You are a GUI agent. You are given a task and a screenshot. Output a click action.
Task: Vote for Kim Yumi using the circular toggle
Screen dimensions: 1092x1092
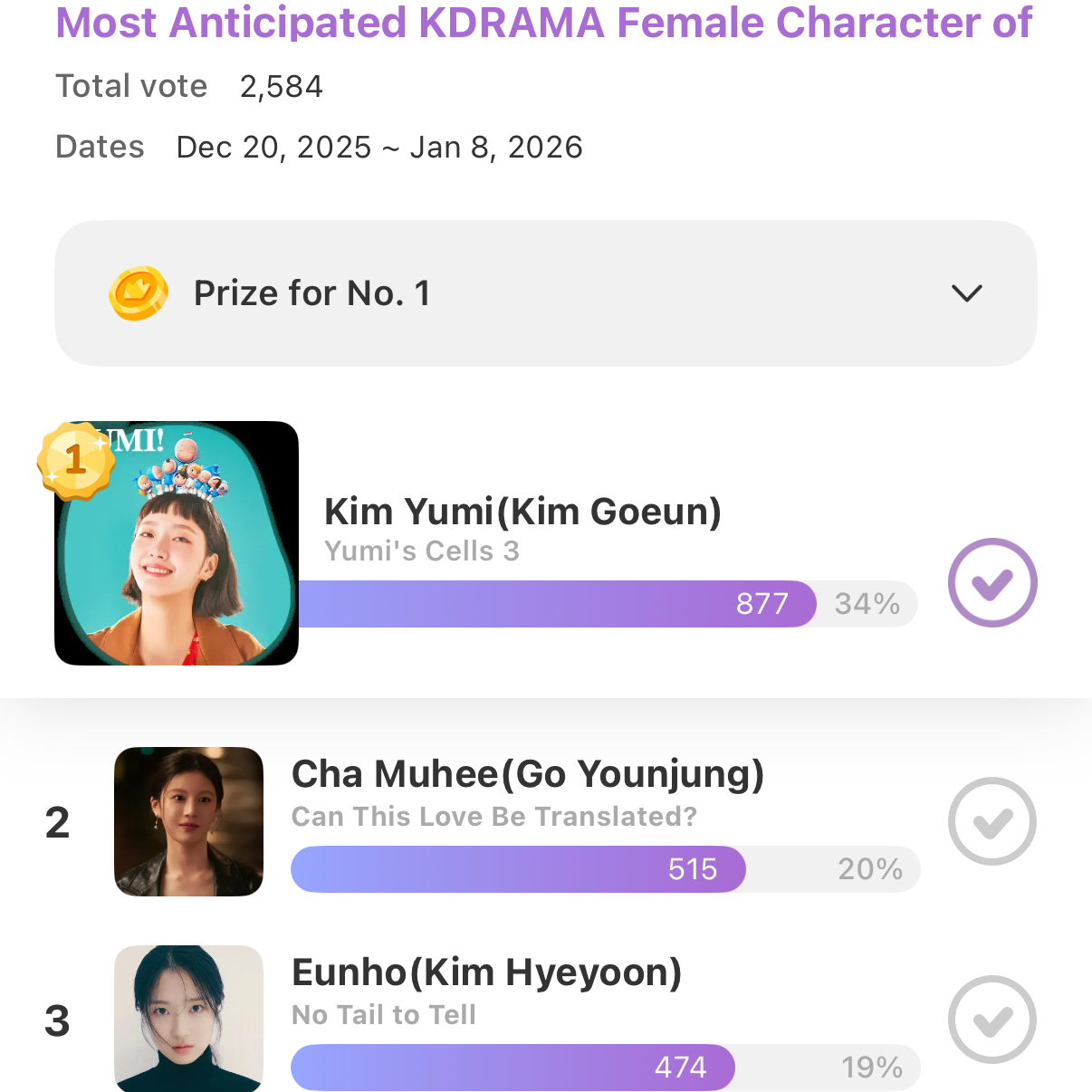[x=992, y=582]
